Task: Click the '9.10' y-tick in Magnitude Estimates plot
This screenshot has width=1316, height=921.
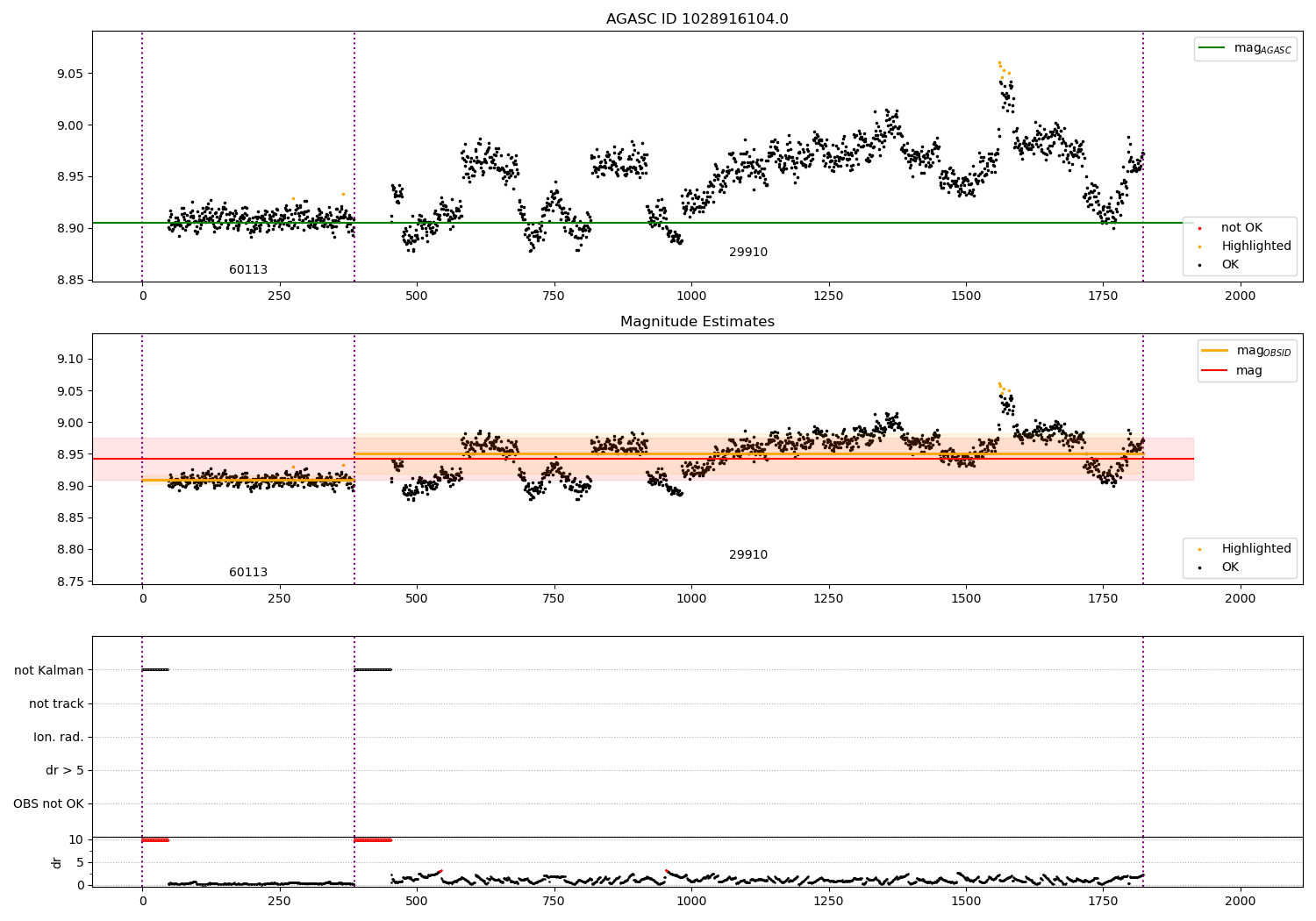Action: point(69,359)
